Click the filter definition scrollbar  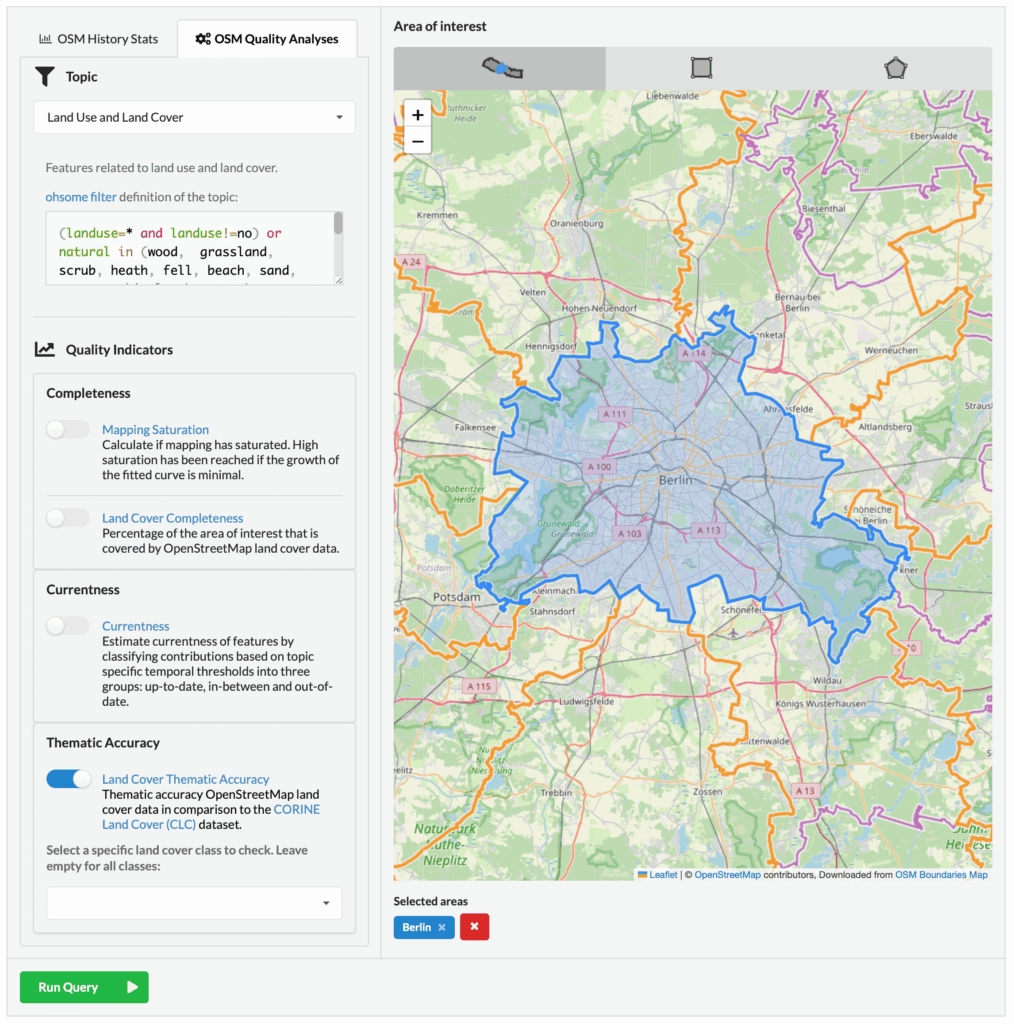338,225
